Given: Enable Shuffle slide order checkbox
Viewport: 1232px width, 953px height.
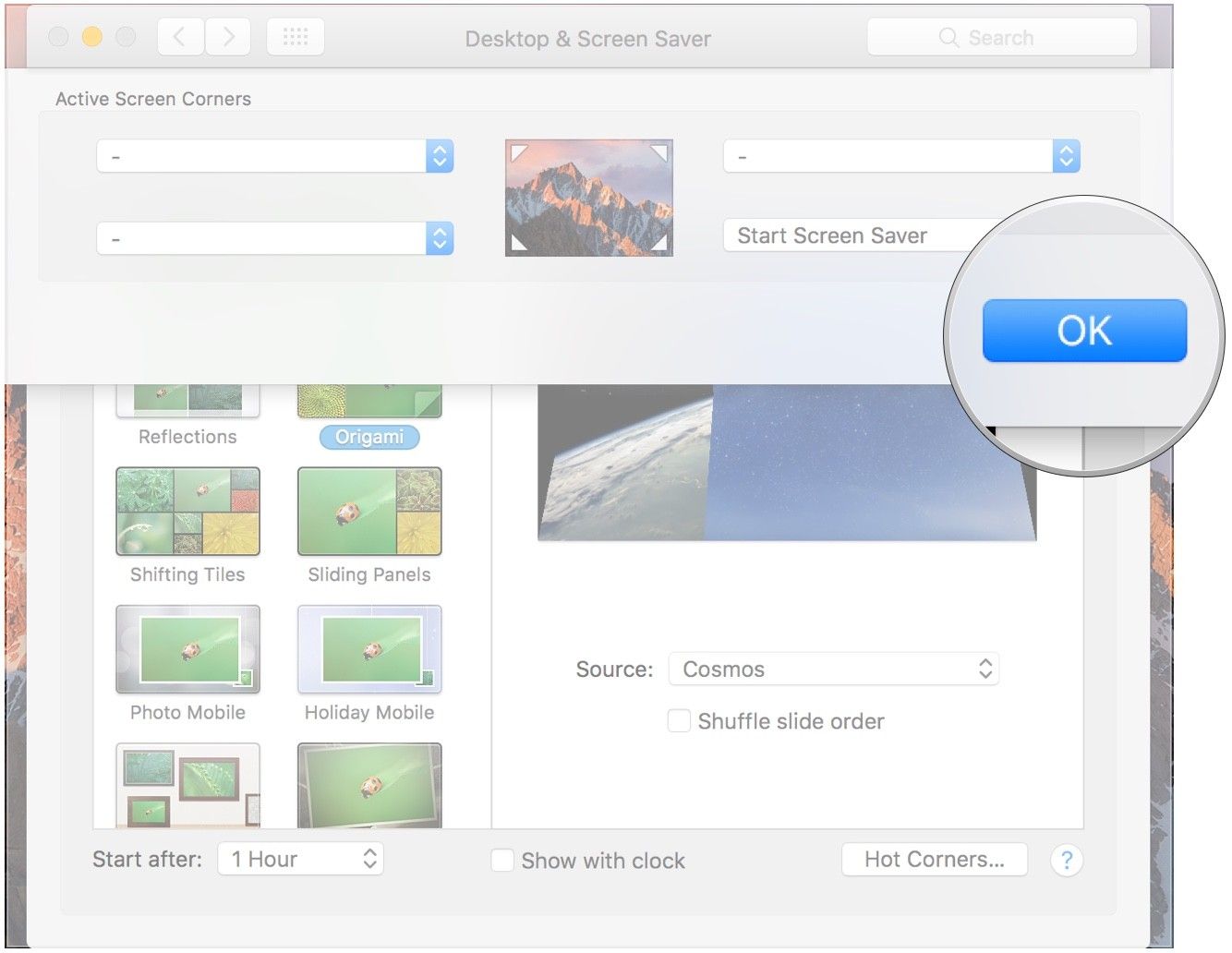Looking at the screenshot, I should point(679,721).
